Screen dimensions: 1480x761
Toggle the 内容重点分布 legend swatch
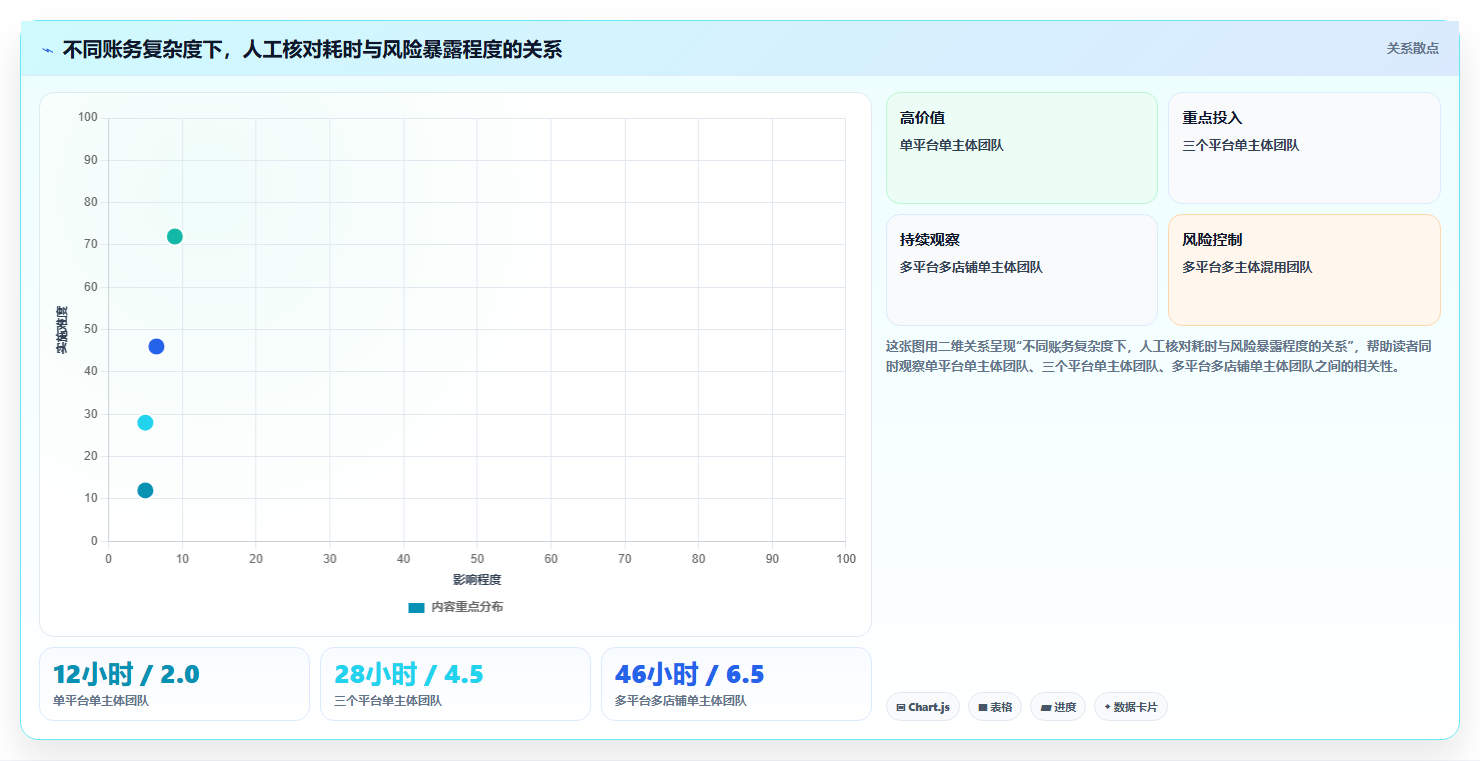(416, 607)
